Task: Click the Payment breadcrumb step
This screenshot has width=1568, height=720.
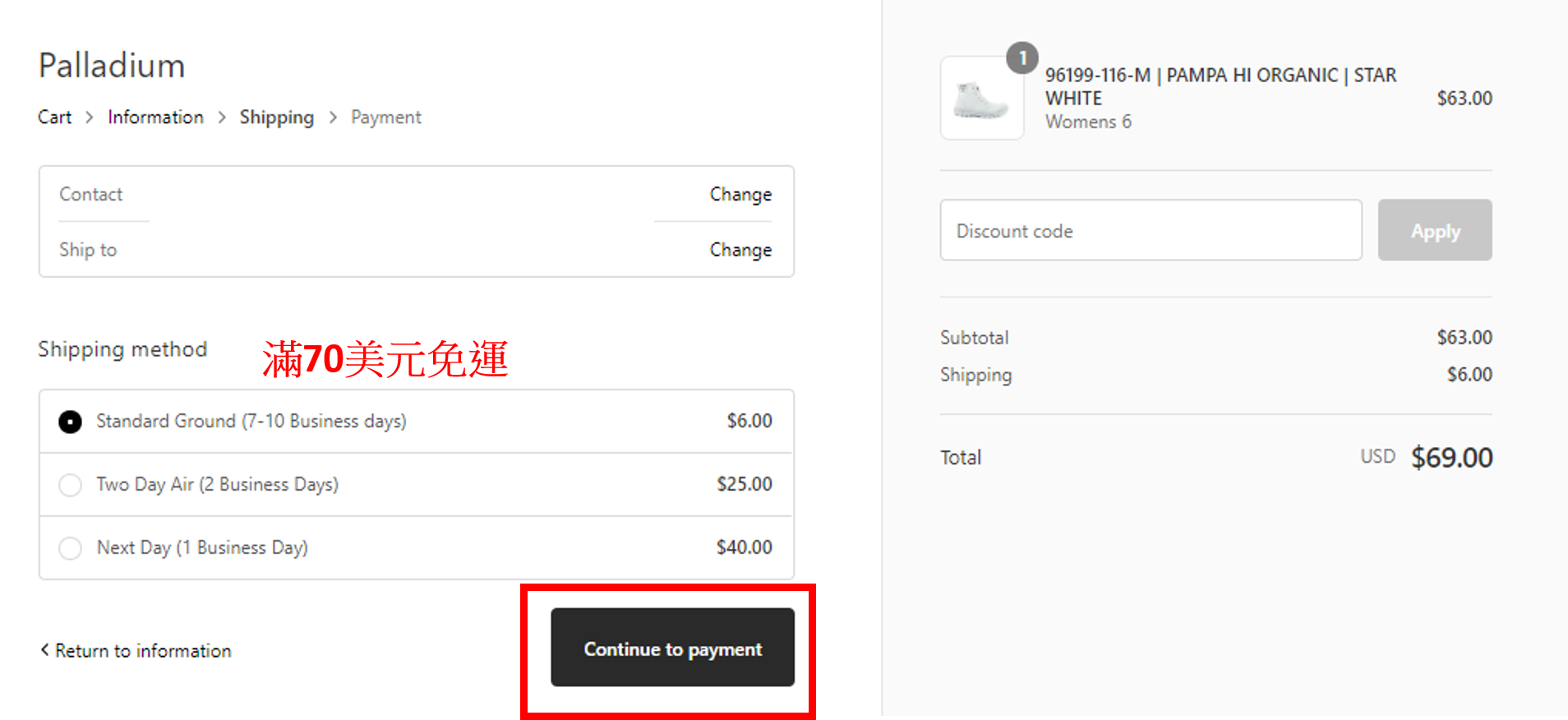Action: pos(385,118)
